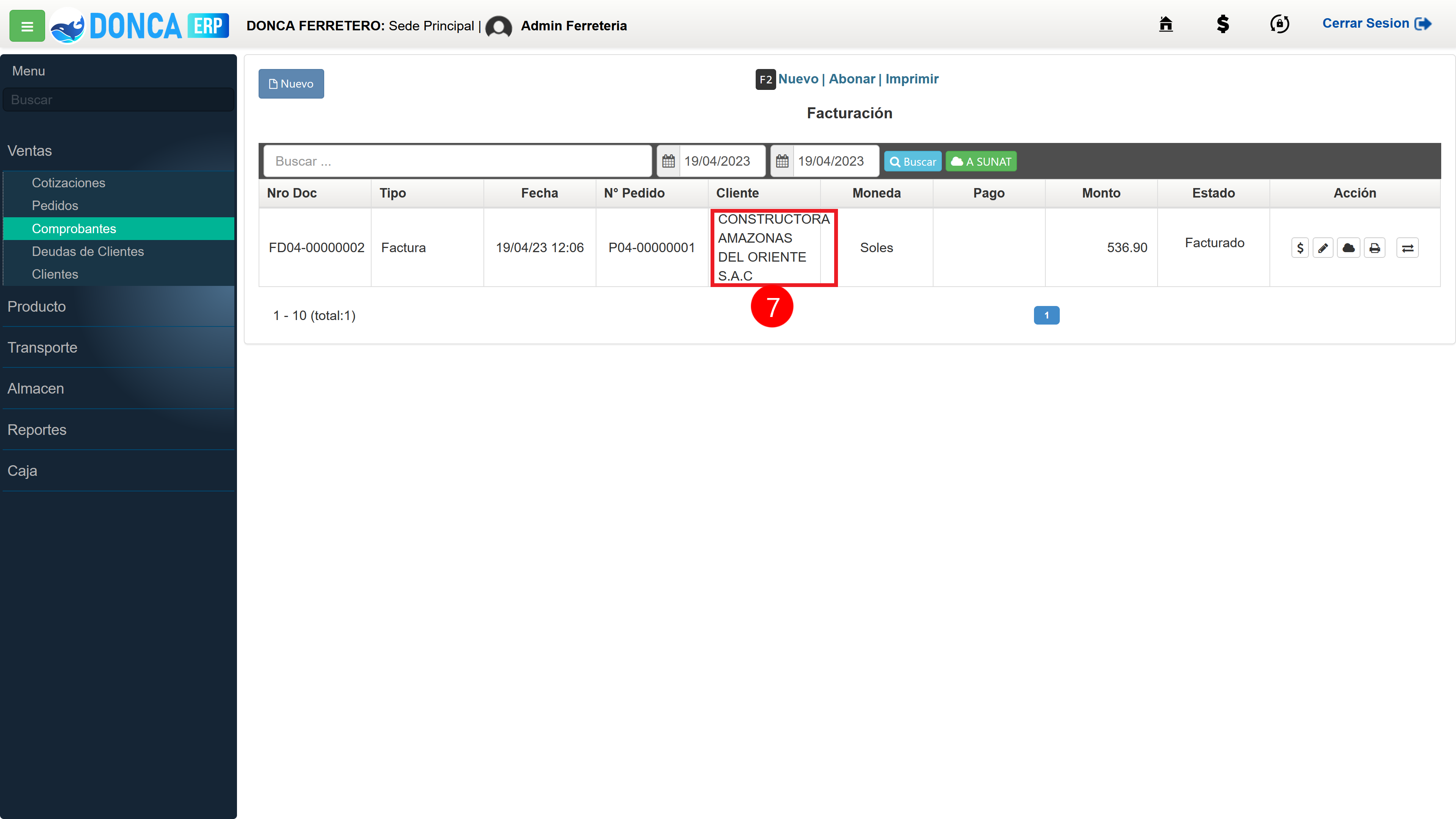The height and width of the screenshot is (819, 1456).
Task: Click document number FD04-00000002
Action: 317,248
